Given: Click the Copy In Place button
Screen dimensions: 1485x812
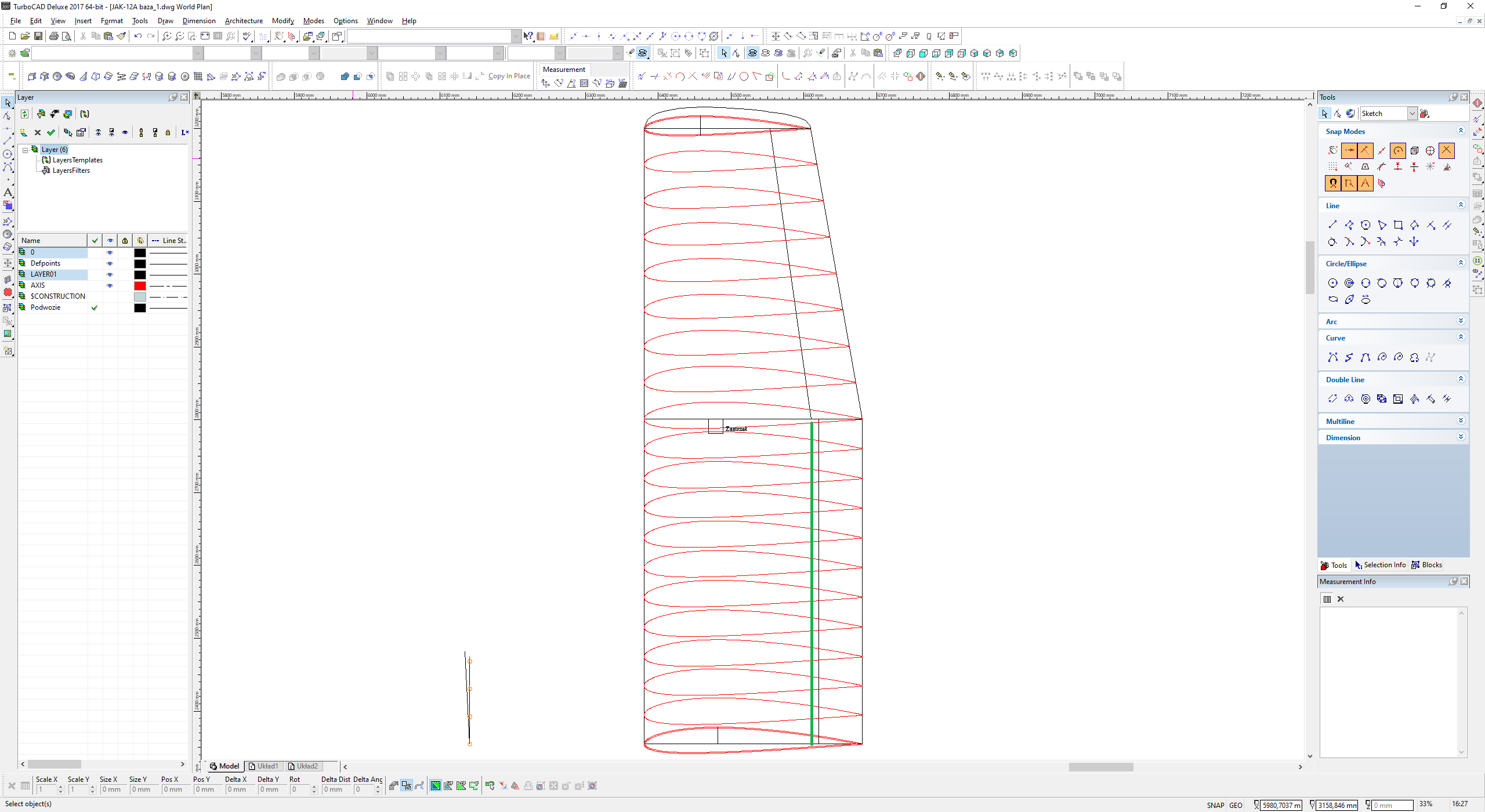Looking at the screenshot, I should (509, 76).
